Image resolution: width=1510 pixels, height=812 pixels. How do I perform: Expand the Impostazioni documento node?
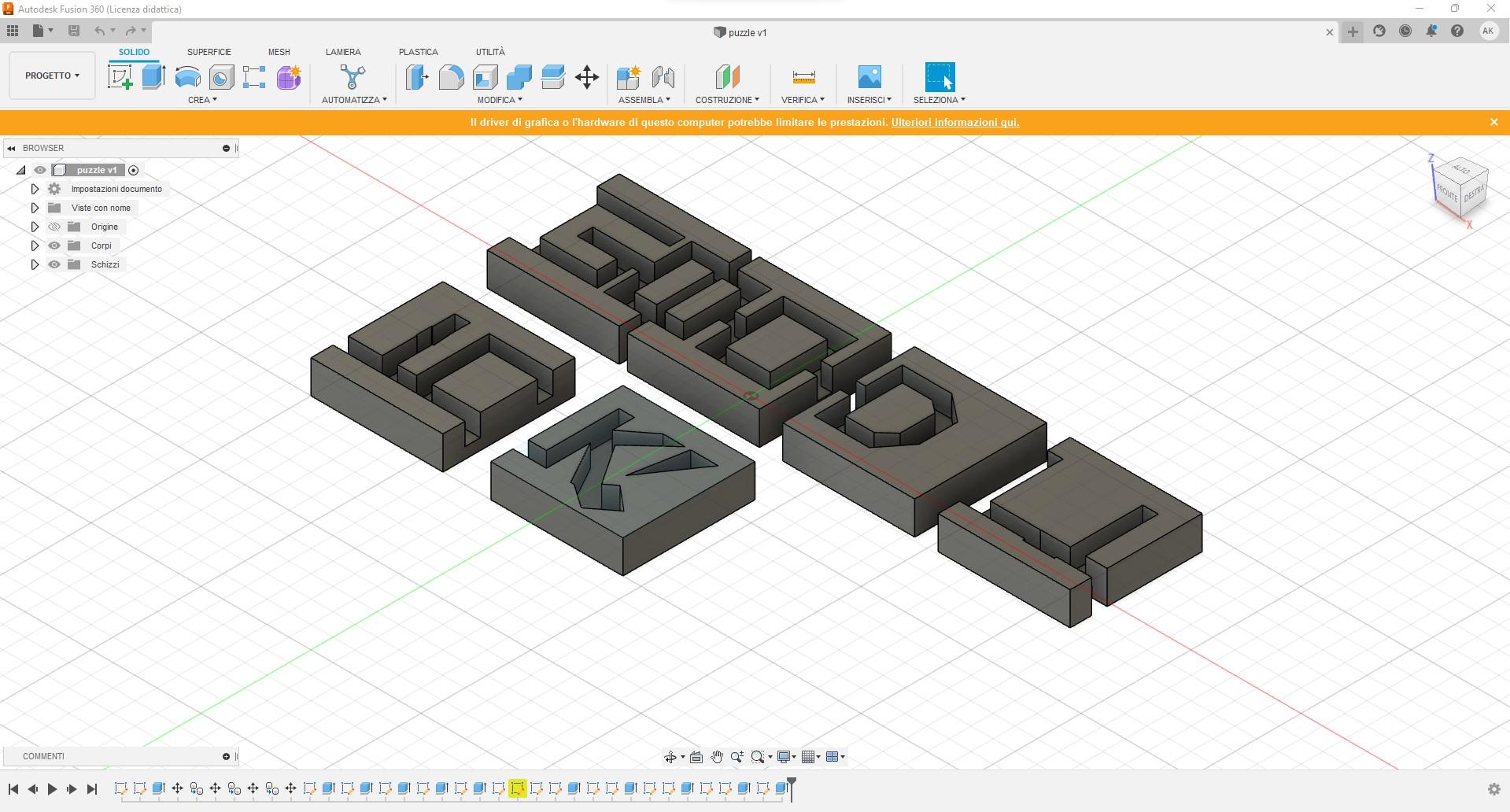(35, 189)
